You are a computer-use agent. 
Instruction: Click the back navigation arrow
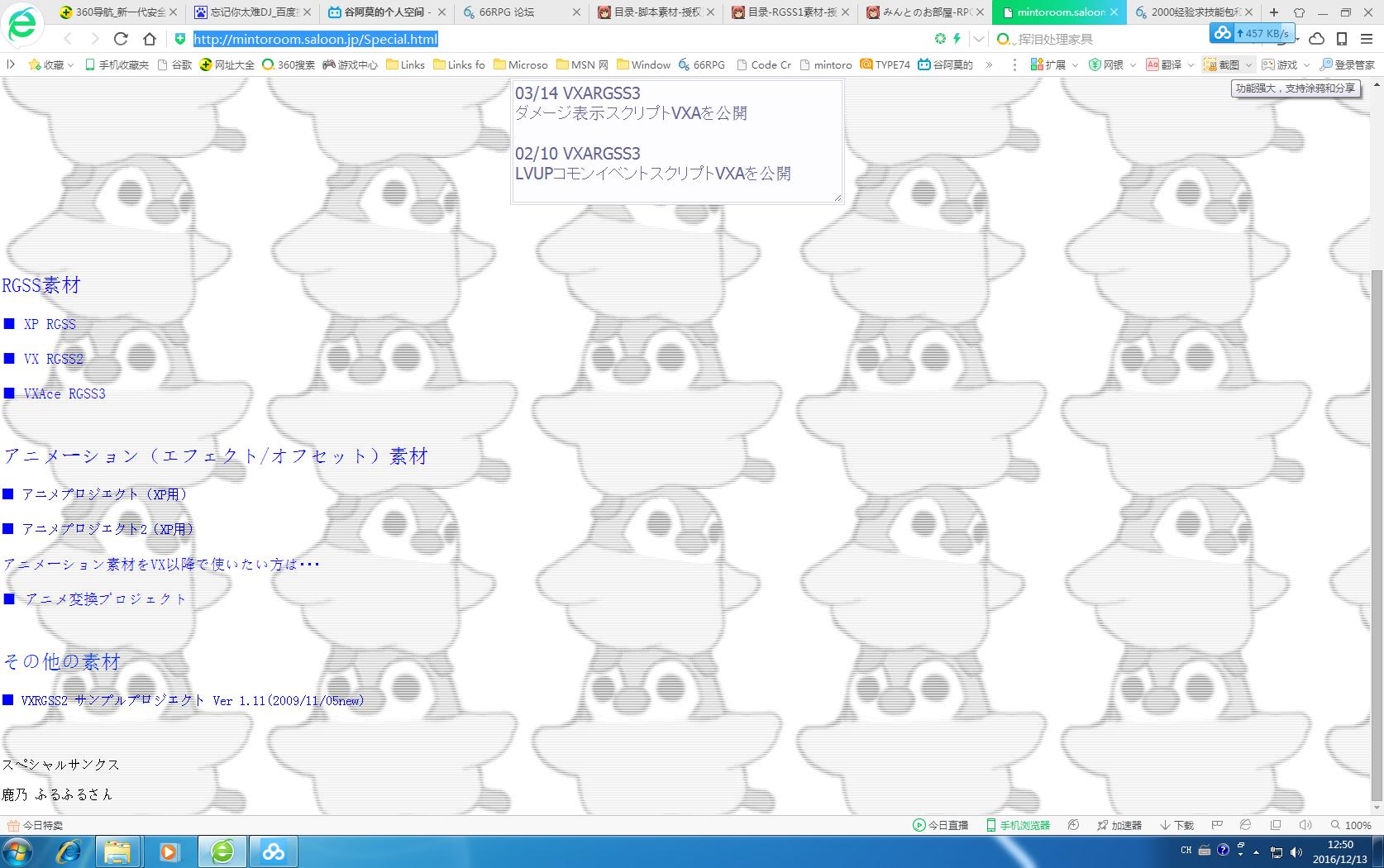click(68, 39)
